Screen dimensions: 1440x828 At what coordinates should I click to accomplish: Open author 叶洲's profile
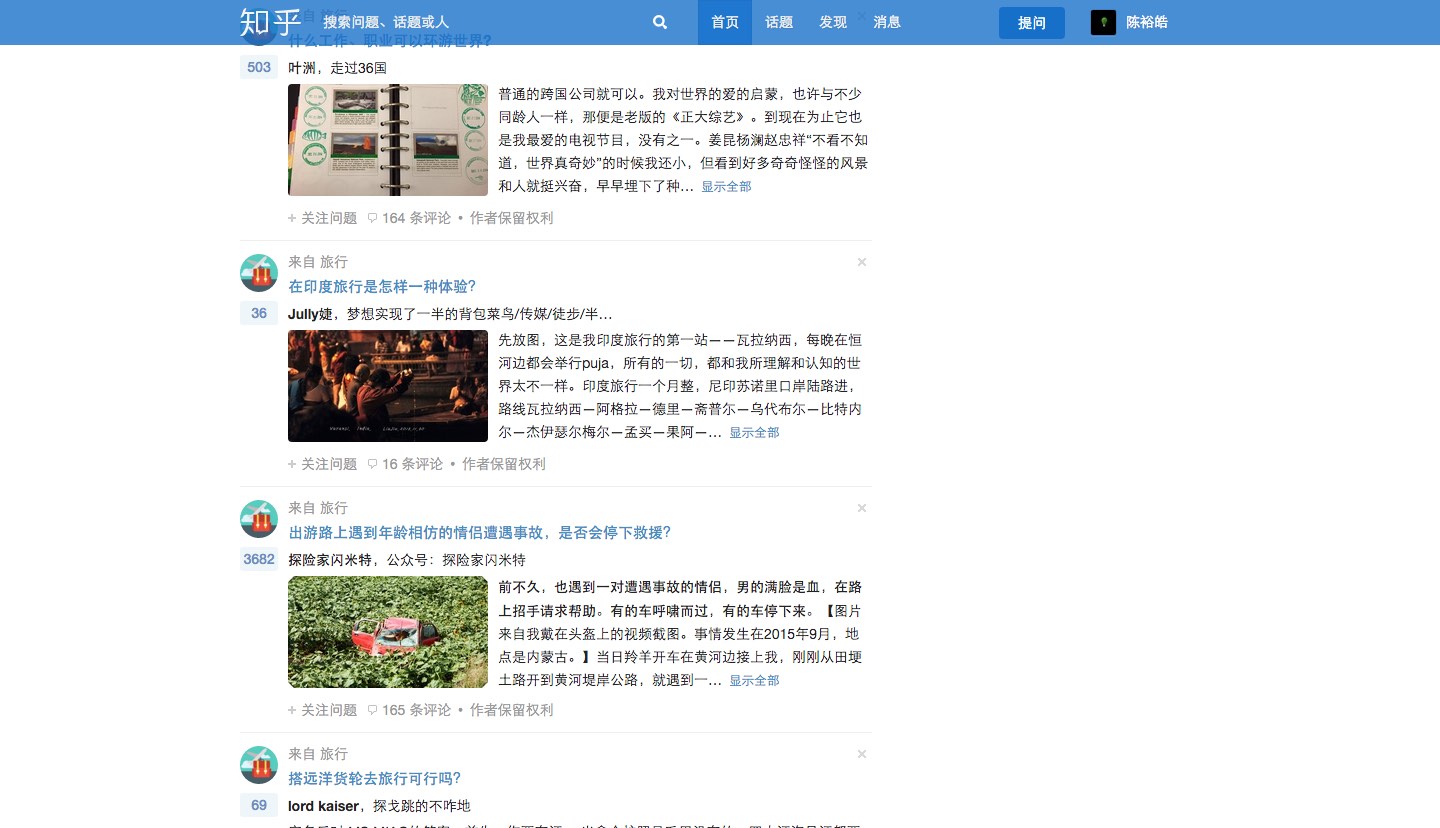[301, 68]
